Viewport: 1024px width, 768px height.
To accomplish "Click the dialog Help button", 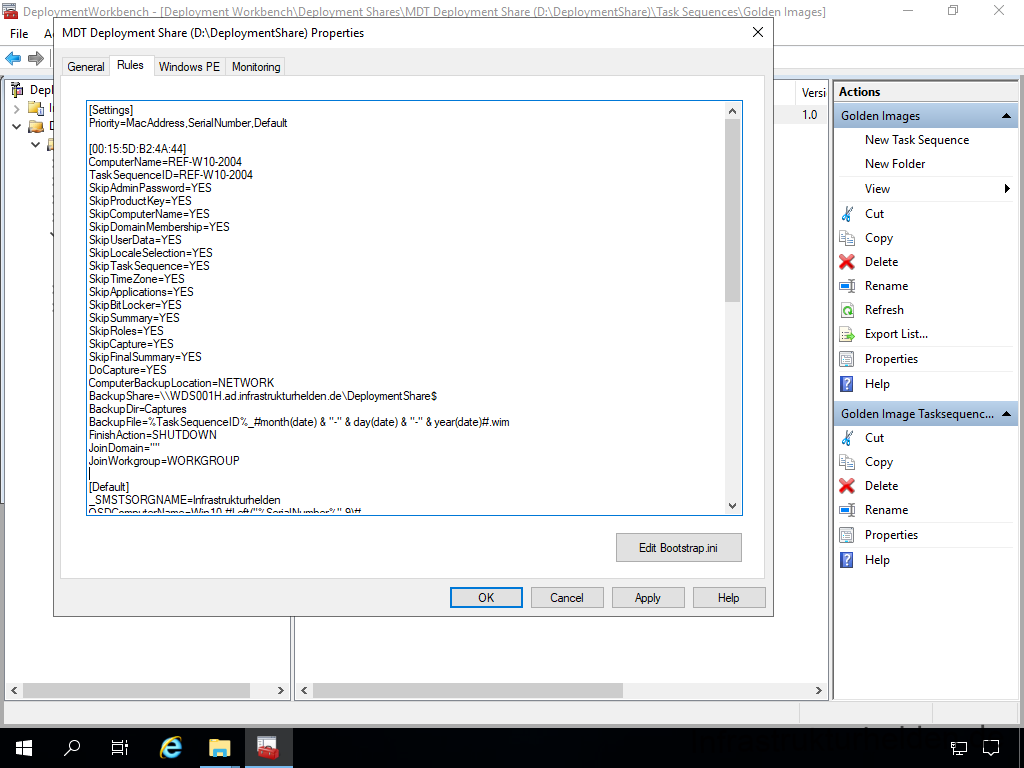I will [729, 598].
